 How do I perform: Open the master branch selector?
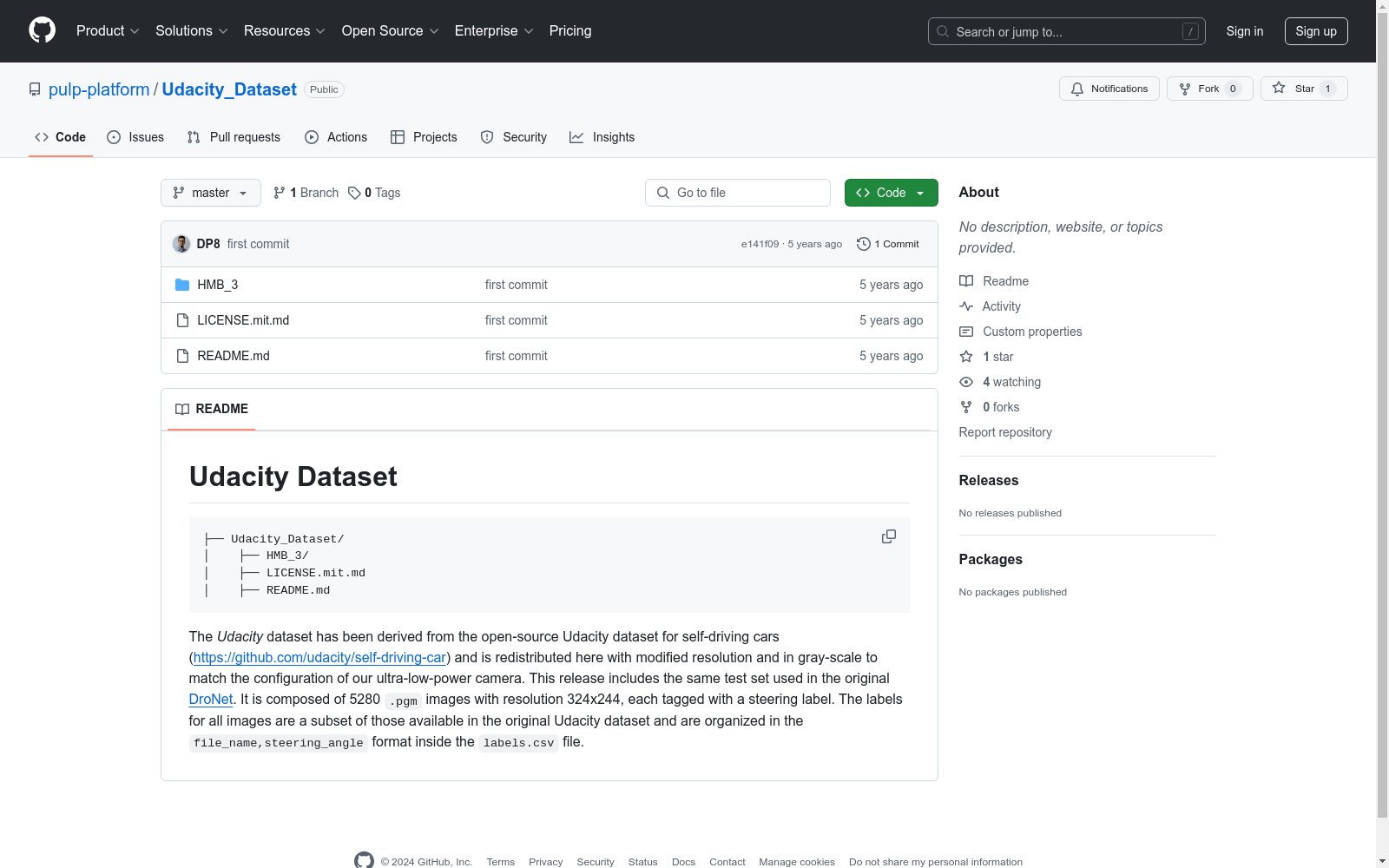pyautogui.click(x=211, y=193)
